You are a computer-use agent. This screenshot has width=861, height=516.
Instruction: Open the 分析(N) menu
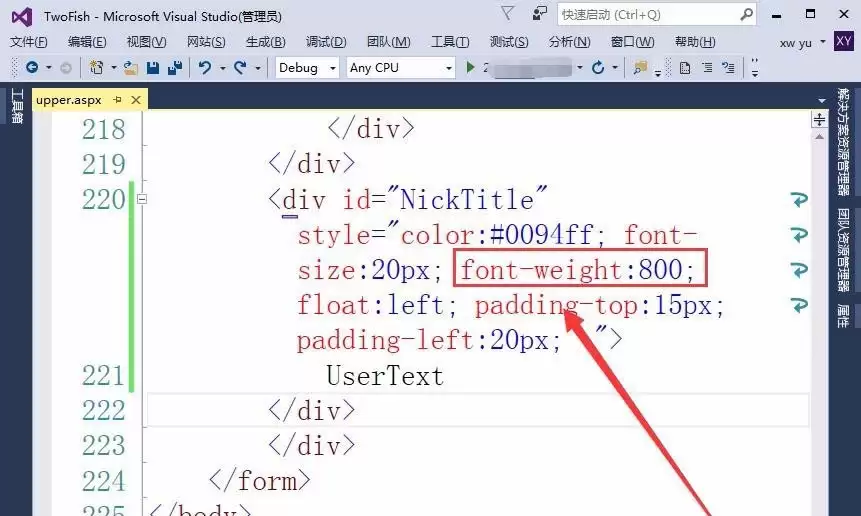pos(569,42)
